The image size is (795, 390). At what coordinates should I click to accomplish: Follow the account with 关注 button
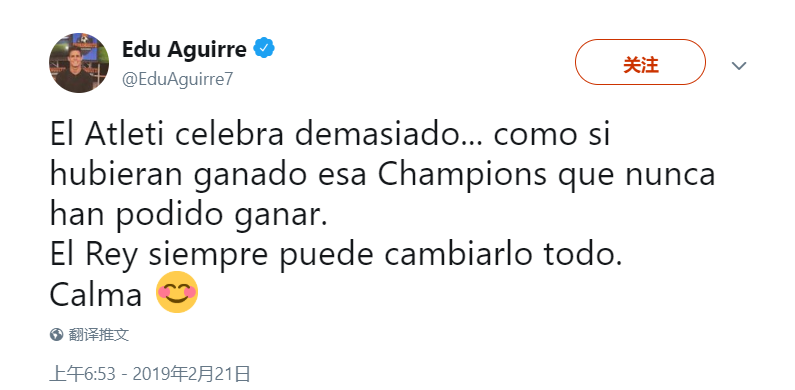[x=640, y=62]
